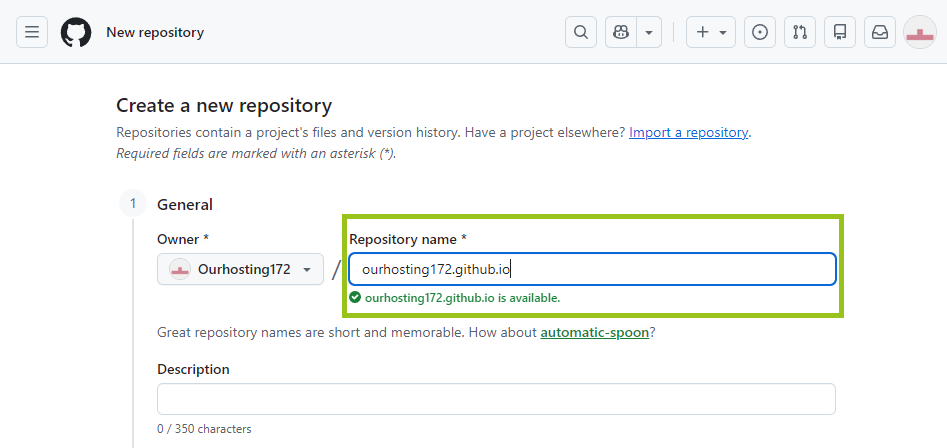Open Copilot chat icon
Image resolution: width=947 pixels, height=448 pixels.
coord(621,32)
